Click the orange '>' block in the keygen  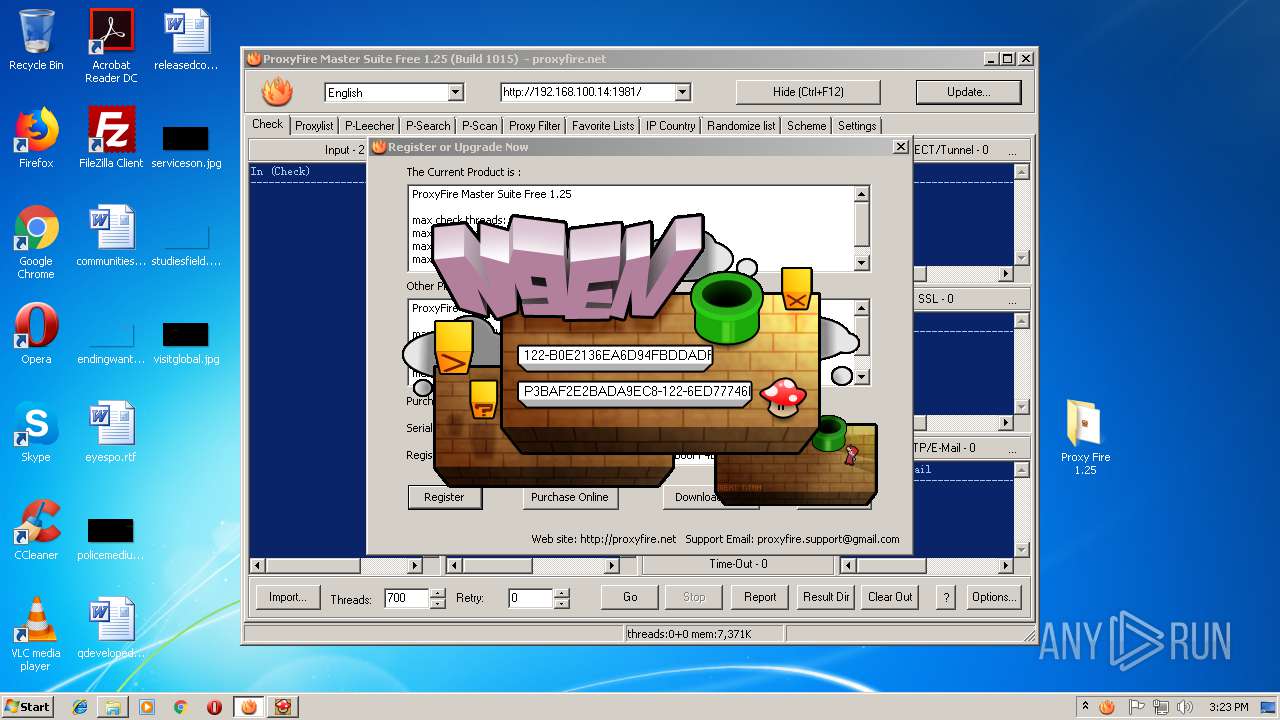[454, 348]
